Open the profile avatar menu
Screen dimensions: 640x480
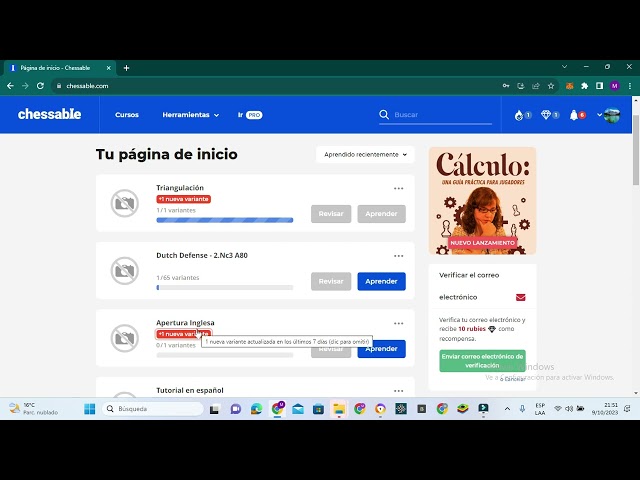click(x=612, y=115)
